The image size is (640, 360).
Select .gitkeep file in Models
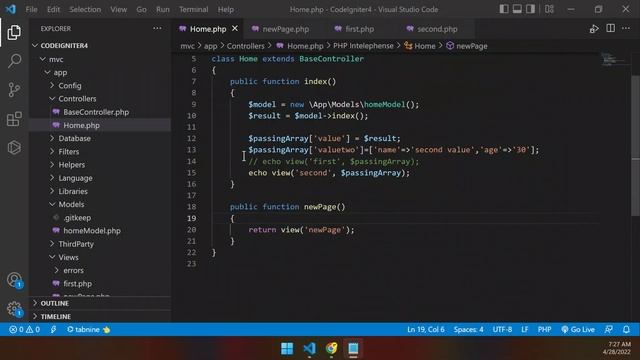77,218
